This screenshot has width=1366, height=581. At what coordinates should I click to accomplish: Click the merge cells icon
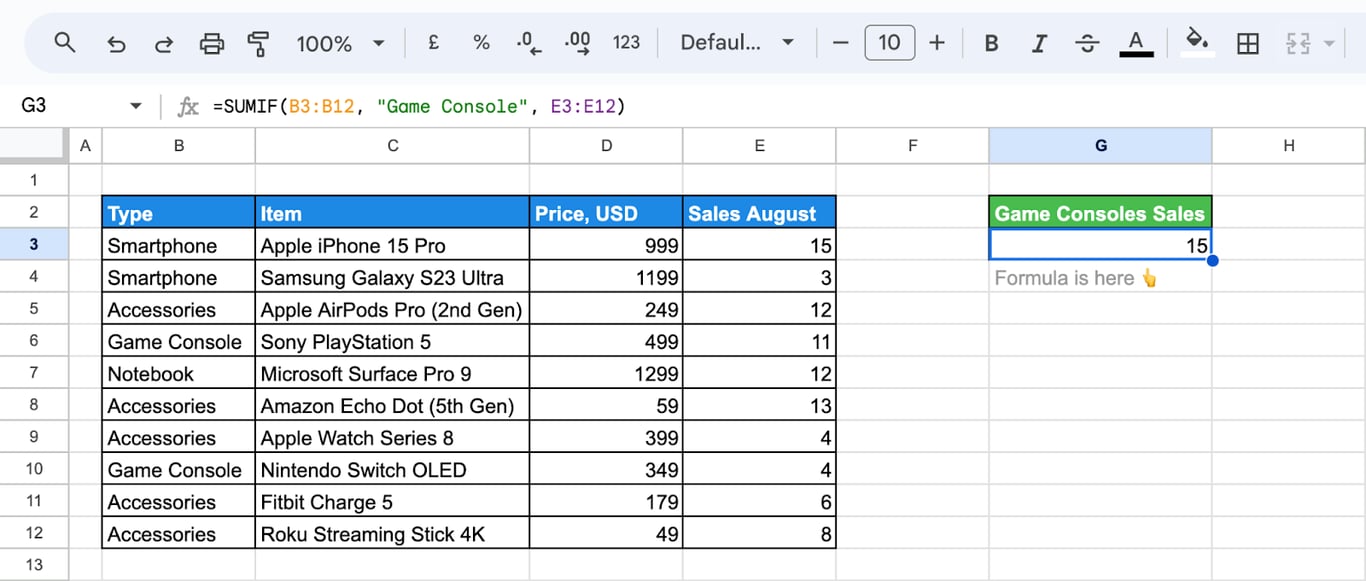(x=1299, y=43)
